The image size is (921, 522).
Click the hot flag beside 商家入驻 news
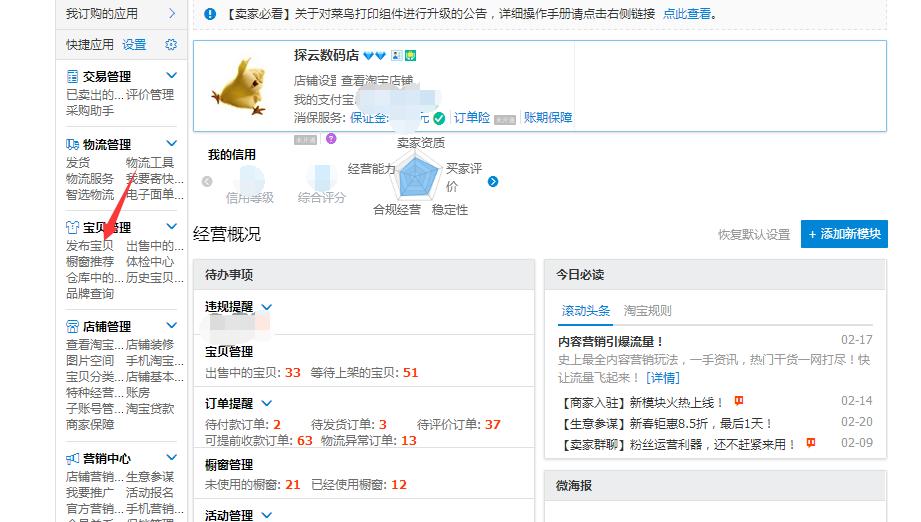tap(739, 401)
